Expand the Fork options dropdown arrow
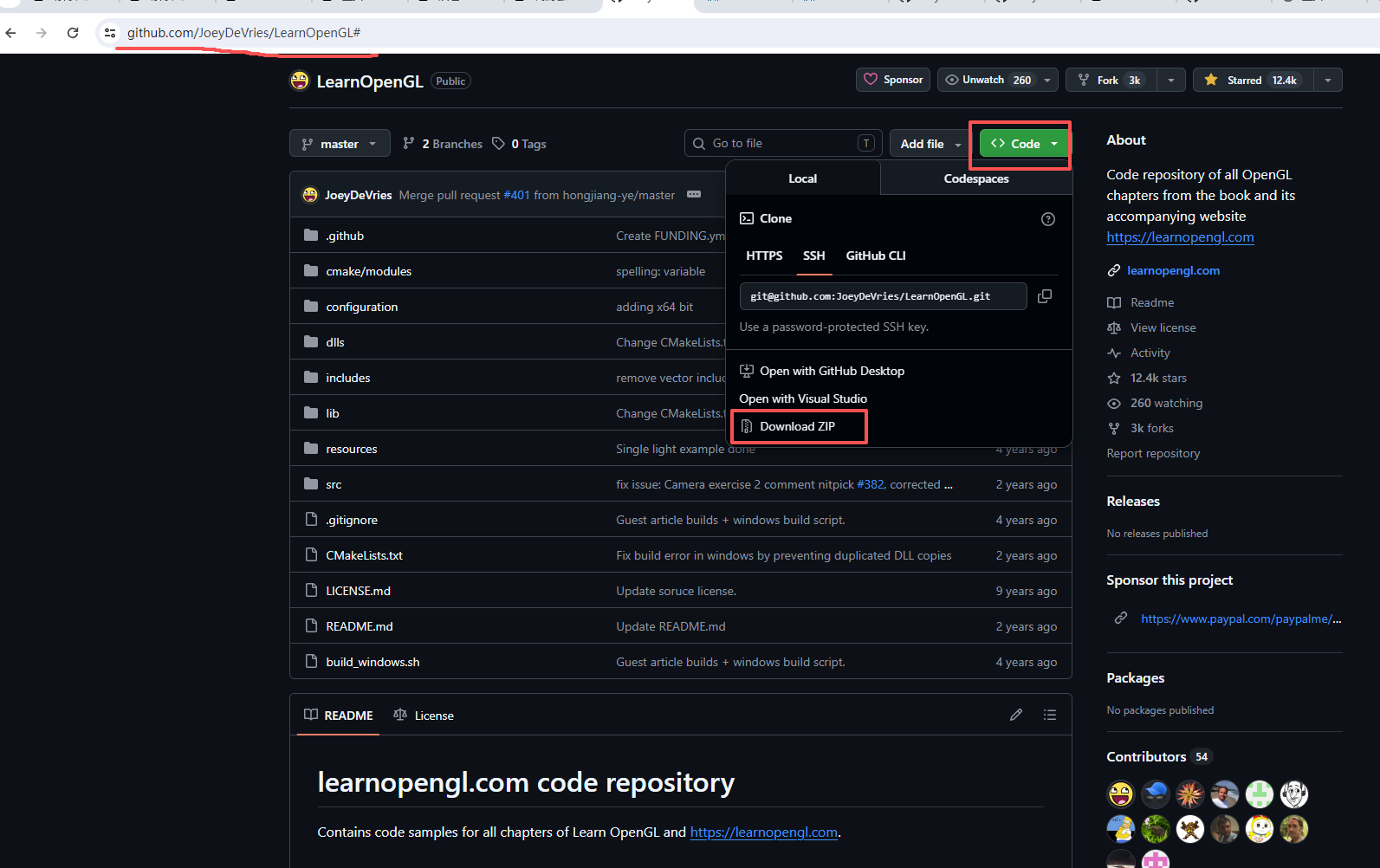Image resolution: width=1380 pixels, height=868 pixels. [1171, 80]
